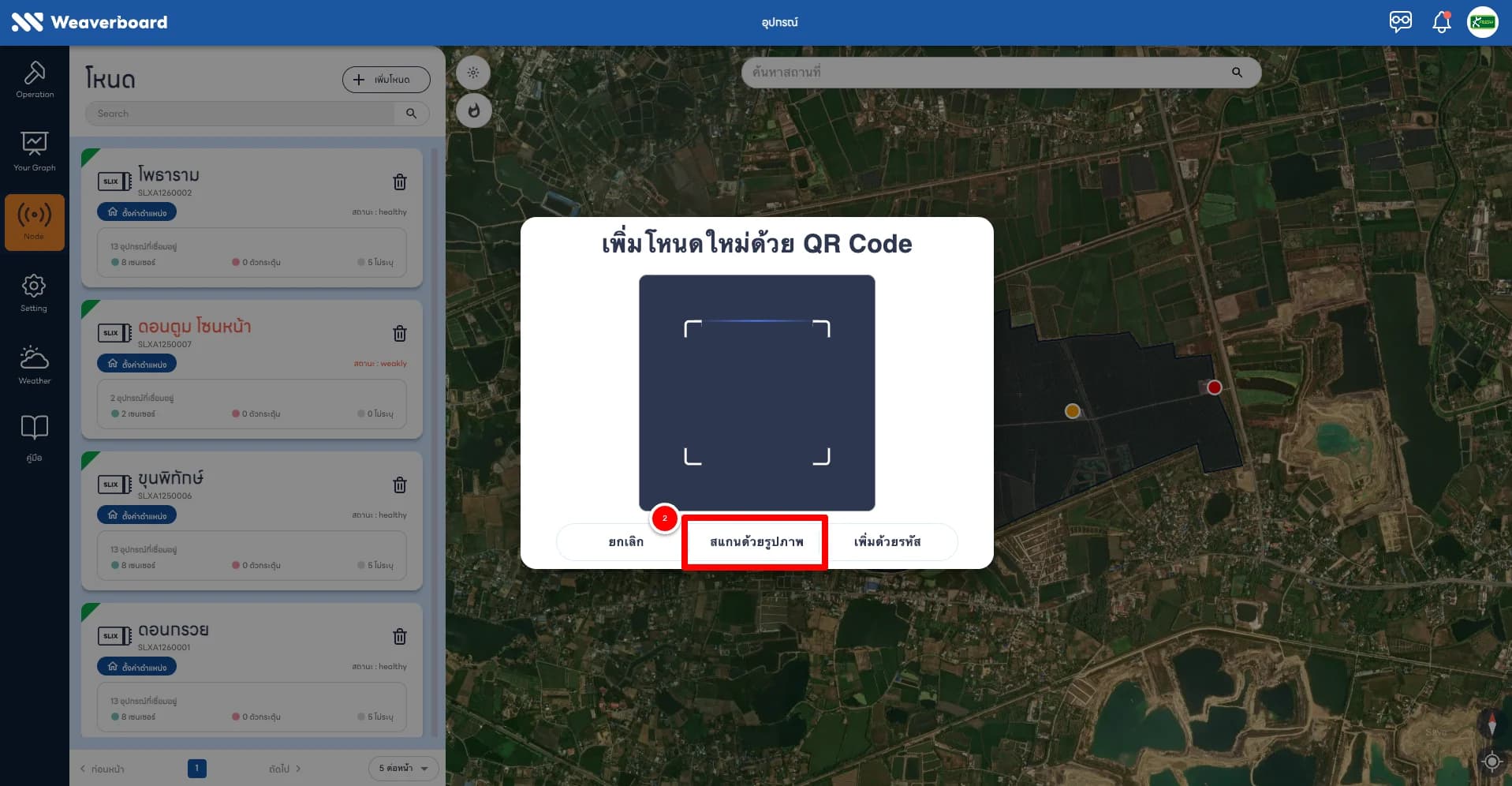Go to the next page of nodes
The width and height of the screenshot is (1512, 786).
coord(285,769)
